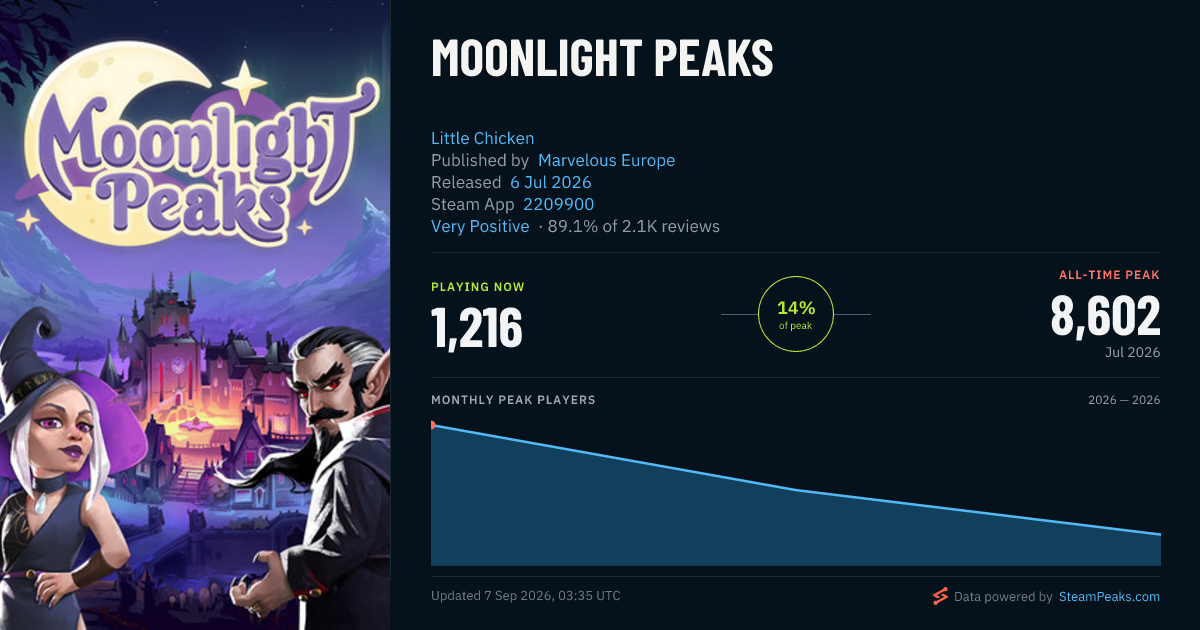Click the Updated 7 Sep 2026 timestamp
The width and height of the screenshot is (1200, 630).
tap(526, 596)
